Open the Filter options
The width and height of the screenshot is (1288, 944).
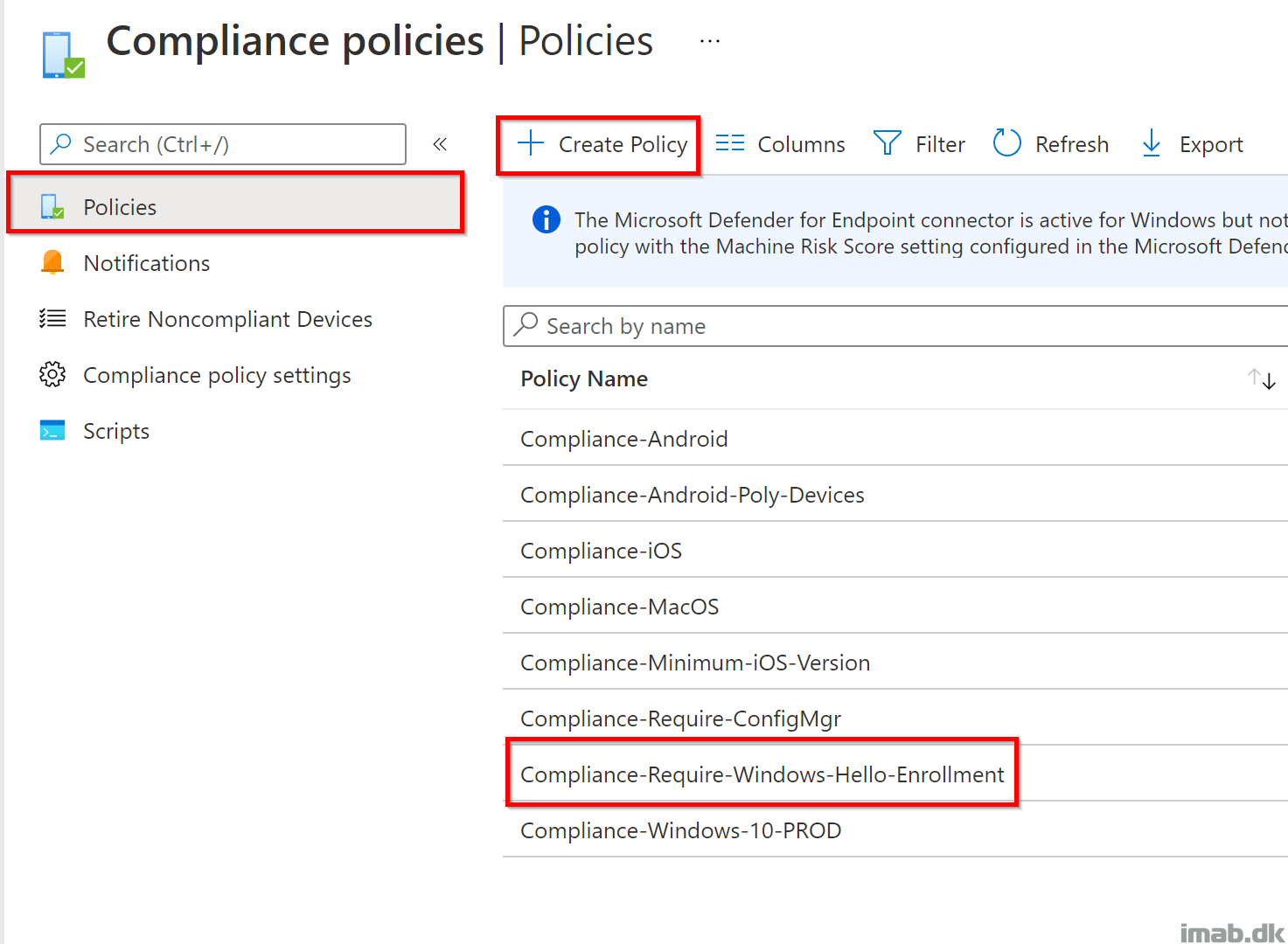[919, 144]
